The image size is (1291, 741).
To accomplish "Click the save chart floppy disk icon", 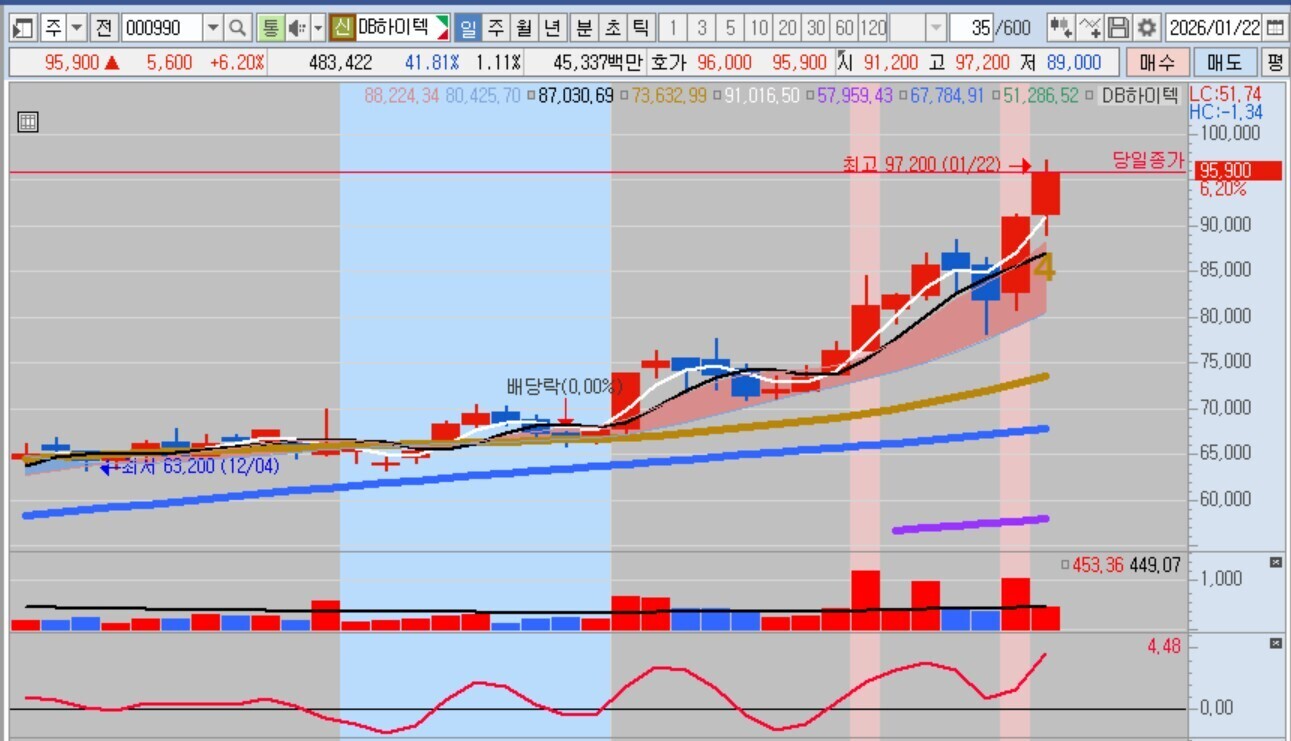I will 1119,28.
